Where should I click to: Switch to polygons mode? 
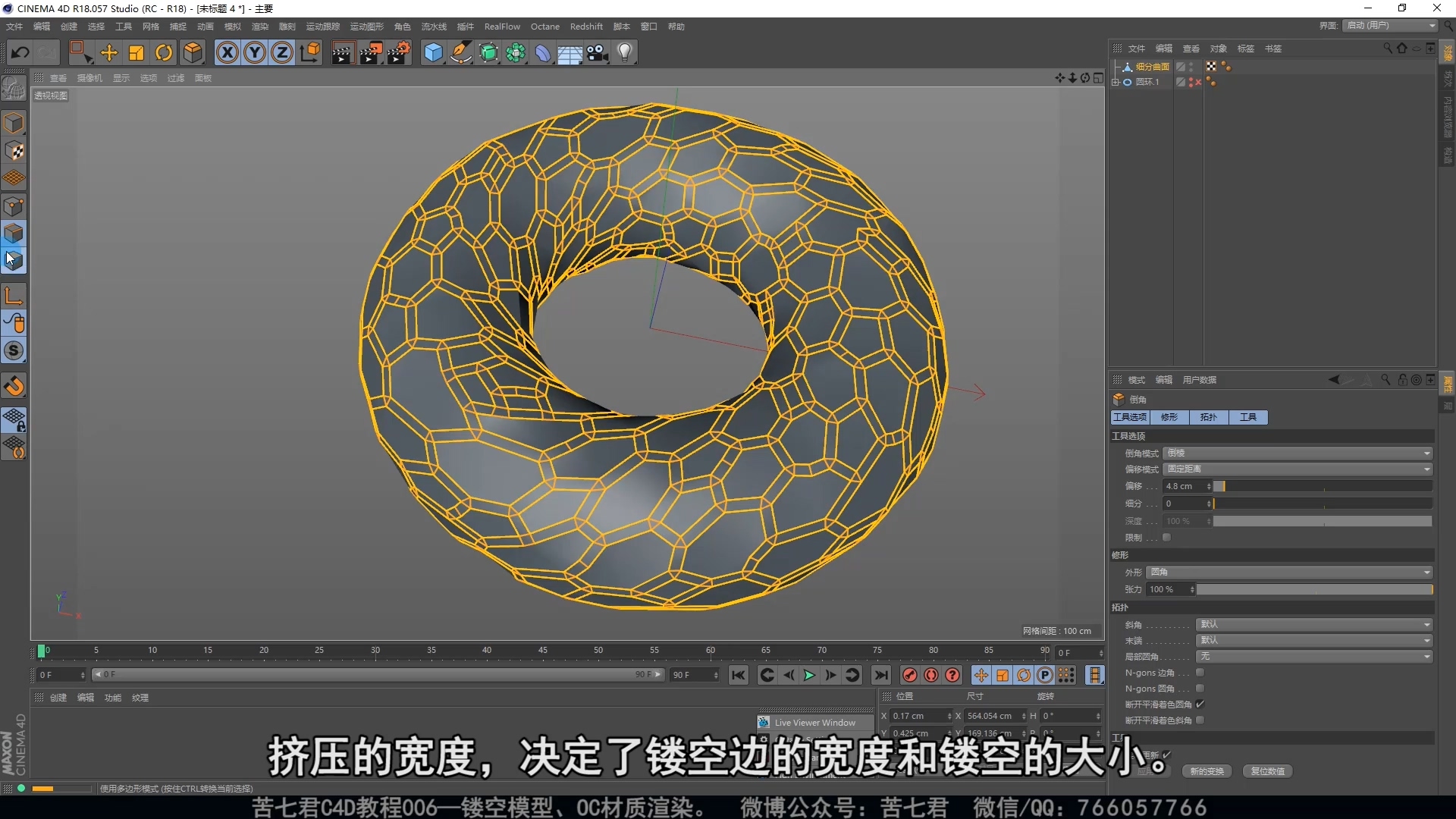[14, 260]
